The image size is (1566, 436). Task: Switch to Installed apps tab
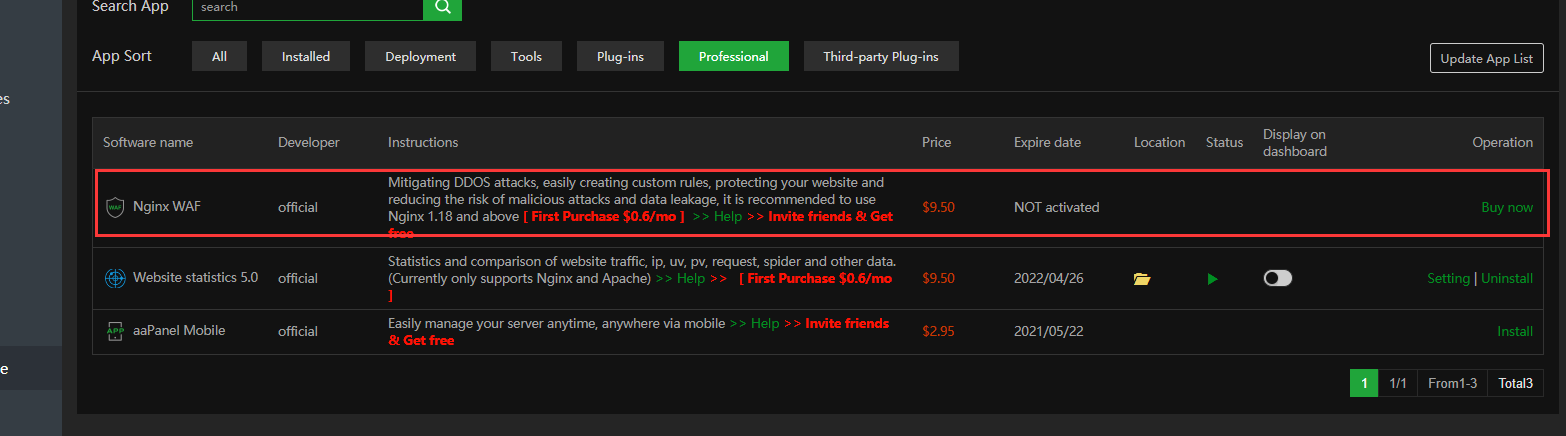coord(306,57)
